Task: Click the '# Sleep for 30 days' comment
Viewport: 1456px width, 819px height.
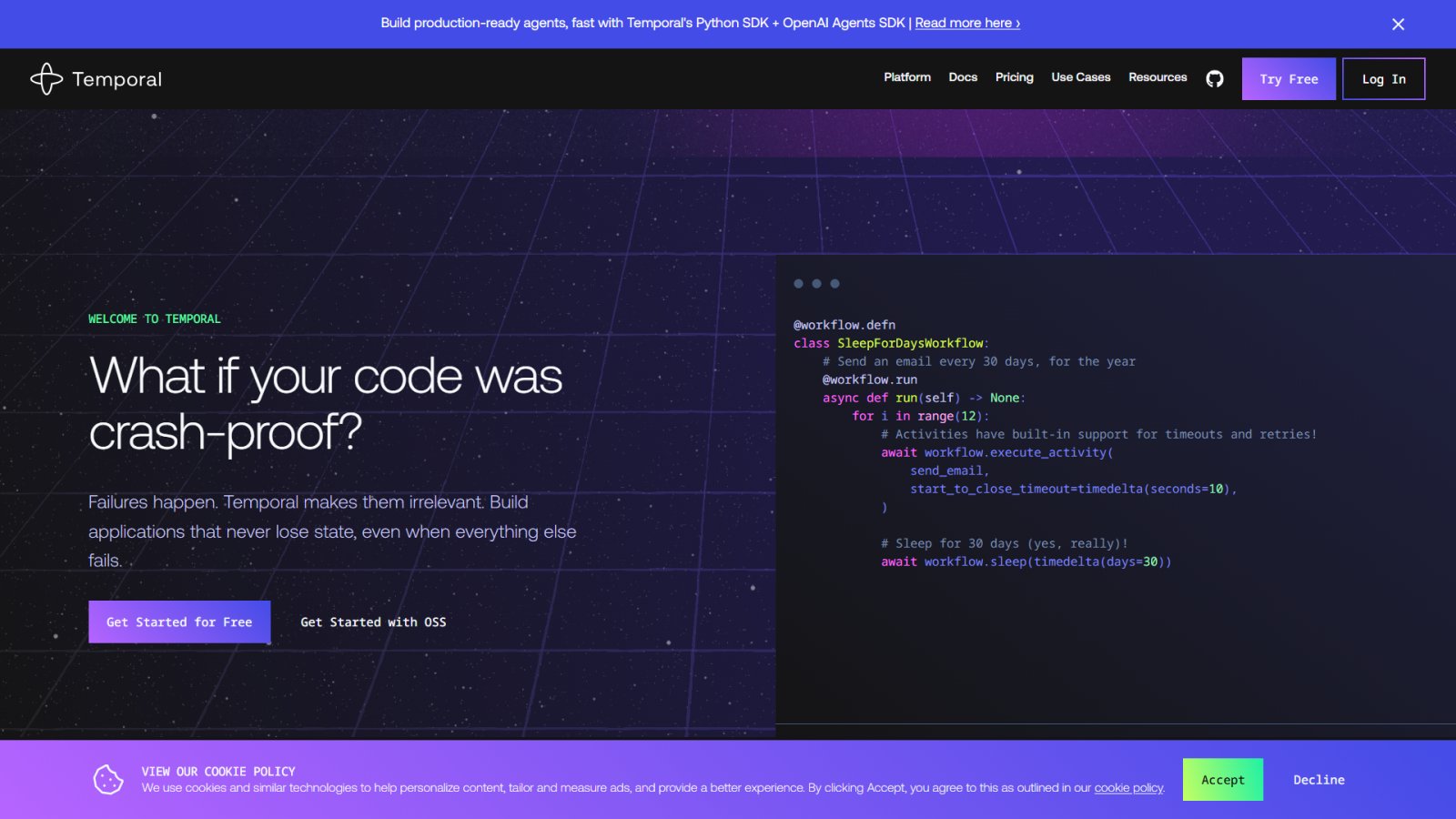Action: tap(1005, 543)
